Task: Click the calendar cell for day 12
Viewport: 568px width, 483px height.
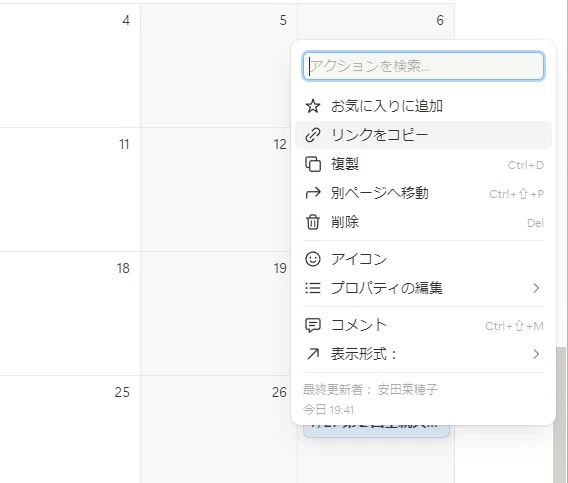Action: pos(219,189)
